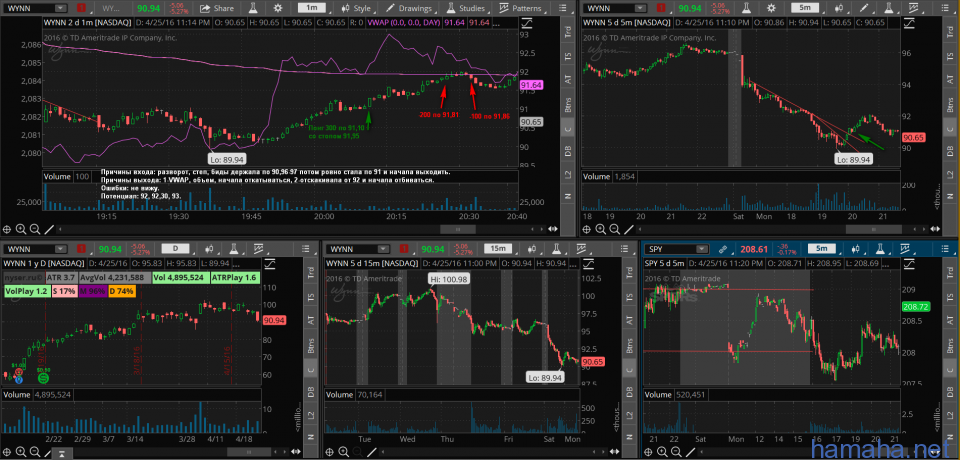
Task: Toggle the AT sidebar in the 1m chart
Action: click(x=568, y=79)
